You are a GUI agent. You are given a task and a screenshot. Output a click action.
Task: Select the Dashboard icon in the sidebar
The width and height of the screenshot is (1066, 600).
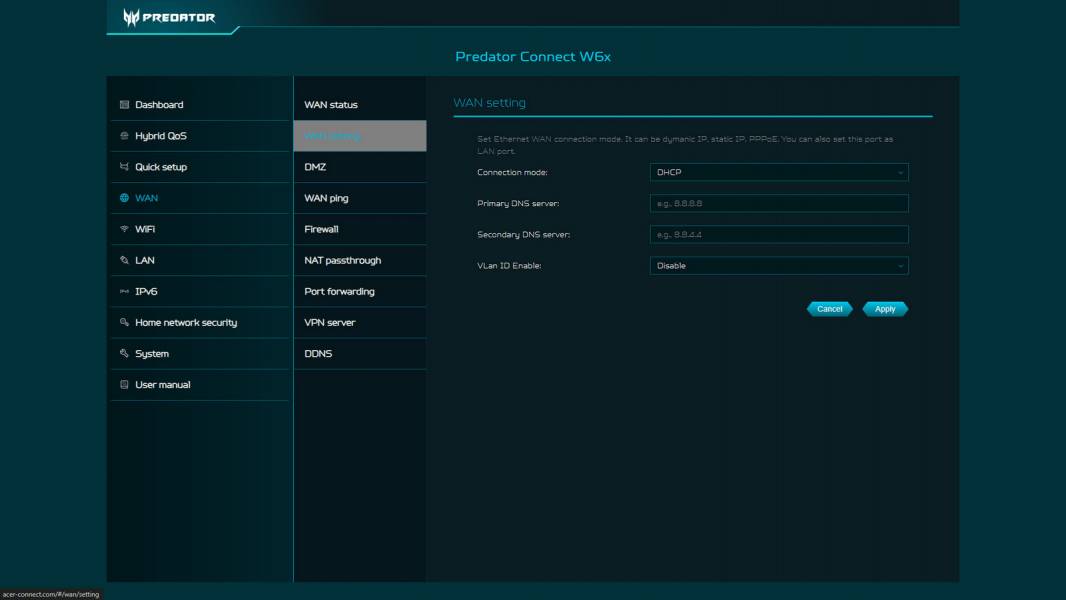[x=123, y=103]
